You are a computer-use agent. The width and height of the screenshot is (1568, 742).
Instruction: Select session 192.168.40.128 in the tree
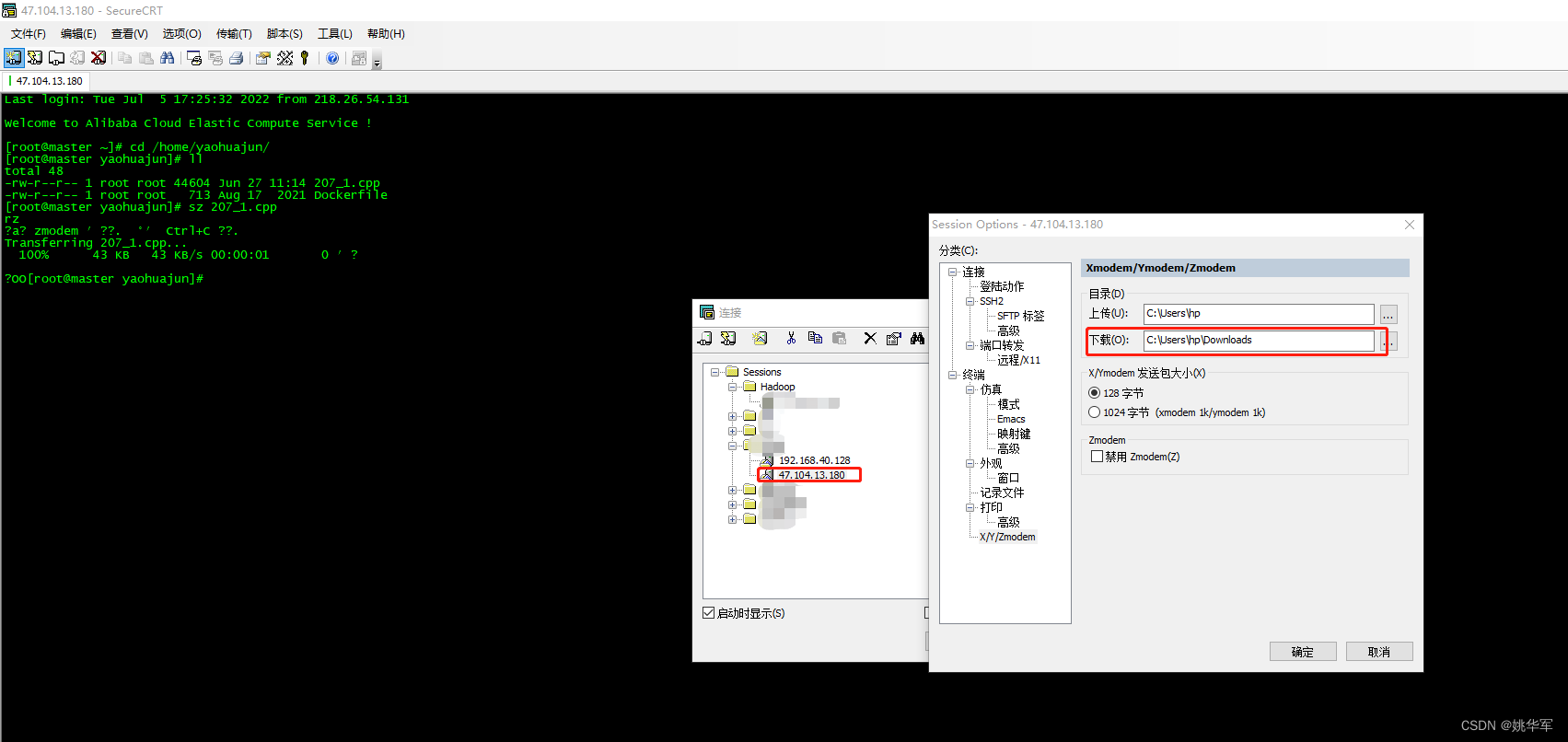click(814, 460)
